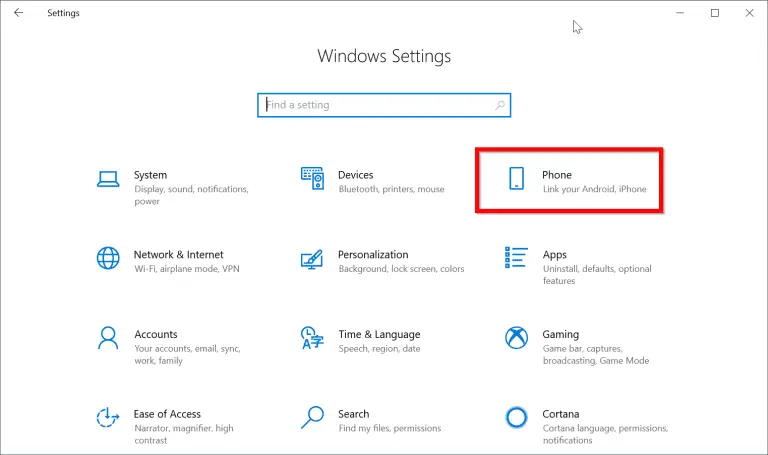Click 'Display, sound, notifications, power' description

tap(192, 195)
